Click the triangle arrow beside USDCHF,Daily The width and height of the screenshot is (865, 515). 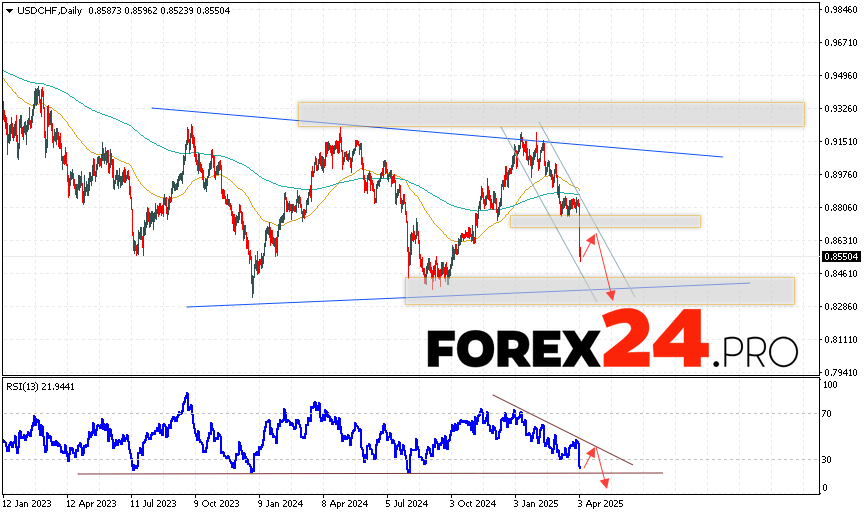pos(7,8)
